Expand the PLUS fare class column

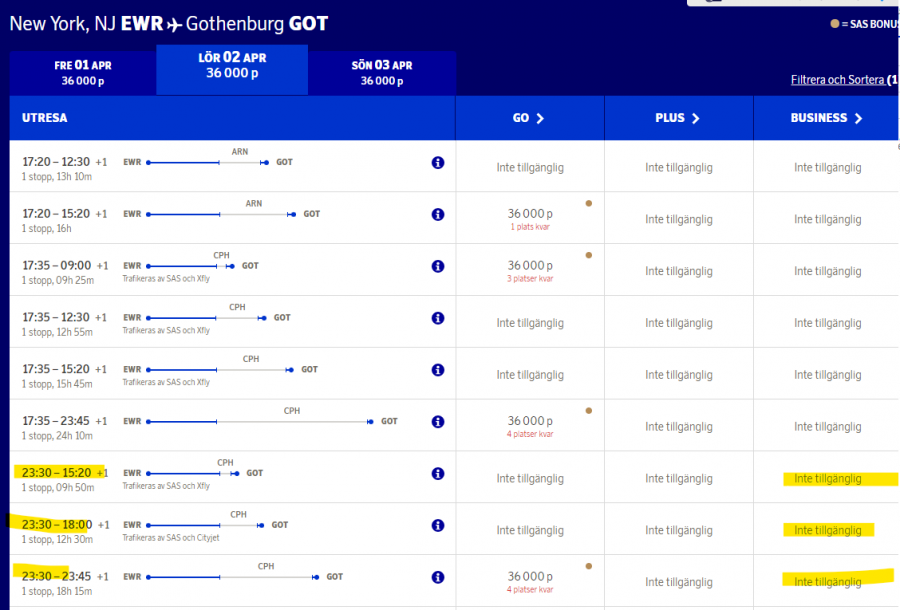point(678,118)
